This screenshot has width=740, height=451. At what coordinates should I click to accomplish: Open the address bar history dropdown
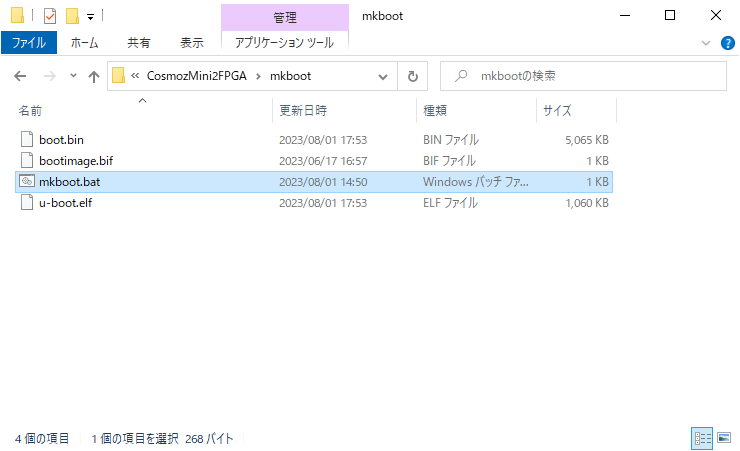coord(383,76)
